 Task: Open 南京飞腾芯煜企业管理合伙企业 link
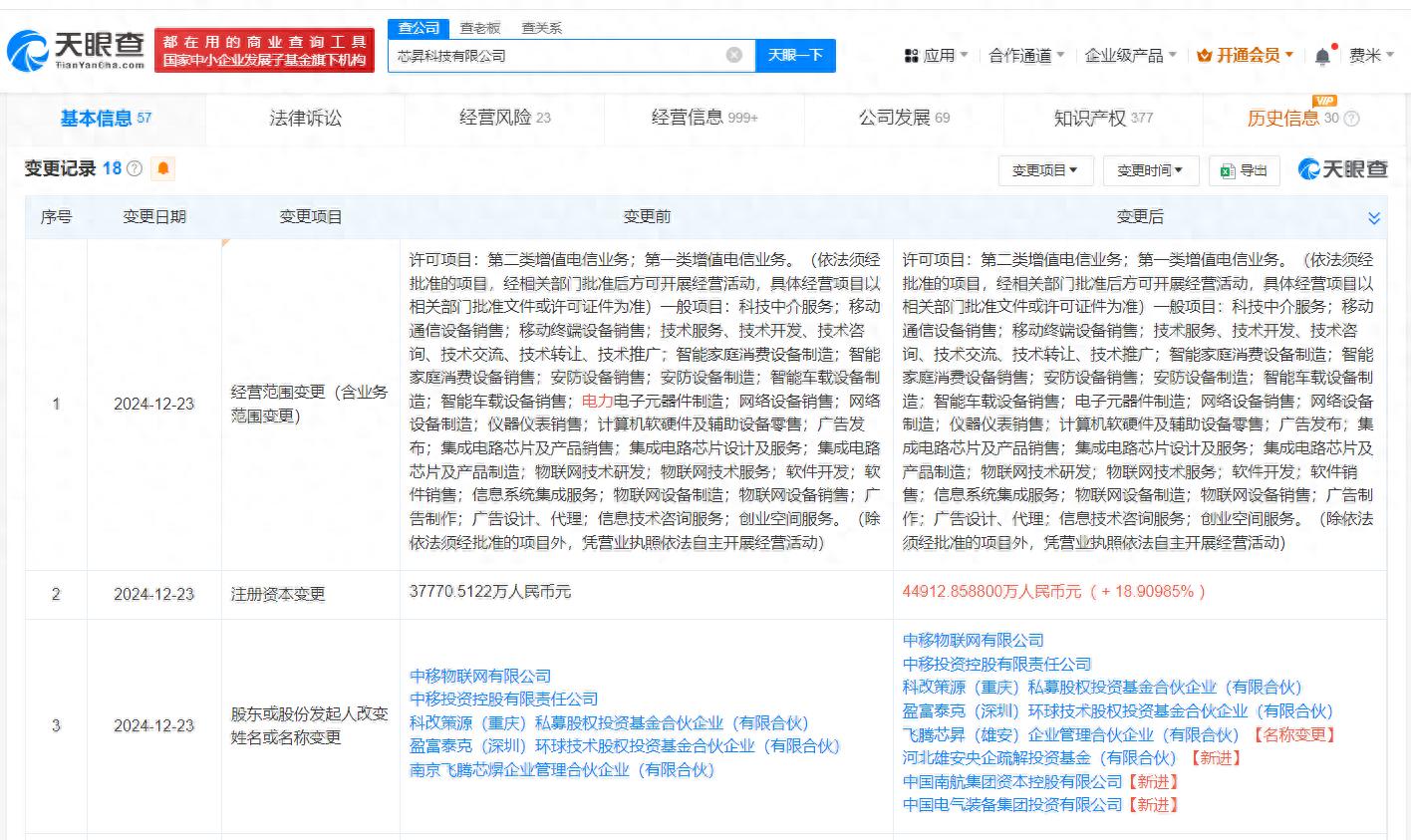click(x=562, y=769)
